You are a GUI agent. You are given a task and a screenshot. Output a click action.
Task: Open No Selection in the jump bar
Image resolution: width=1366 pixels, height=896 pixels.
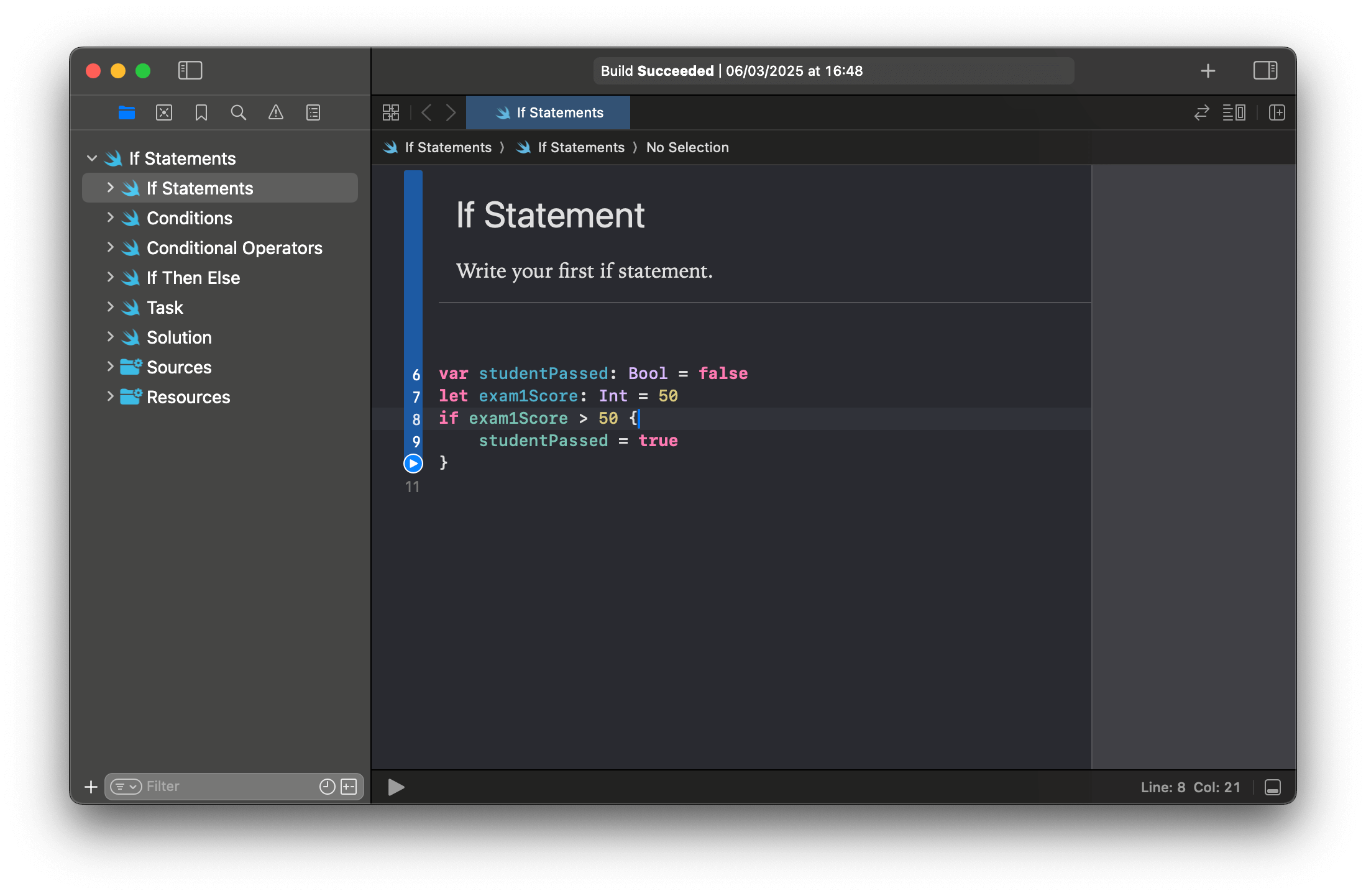pyautogui.click(x=687, y=147)
